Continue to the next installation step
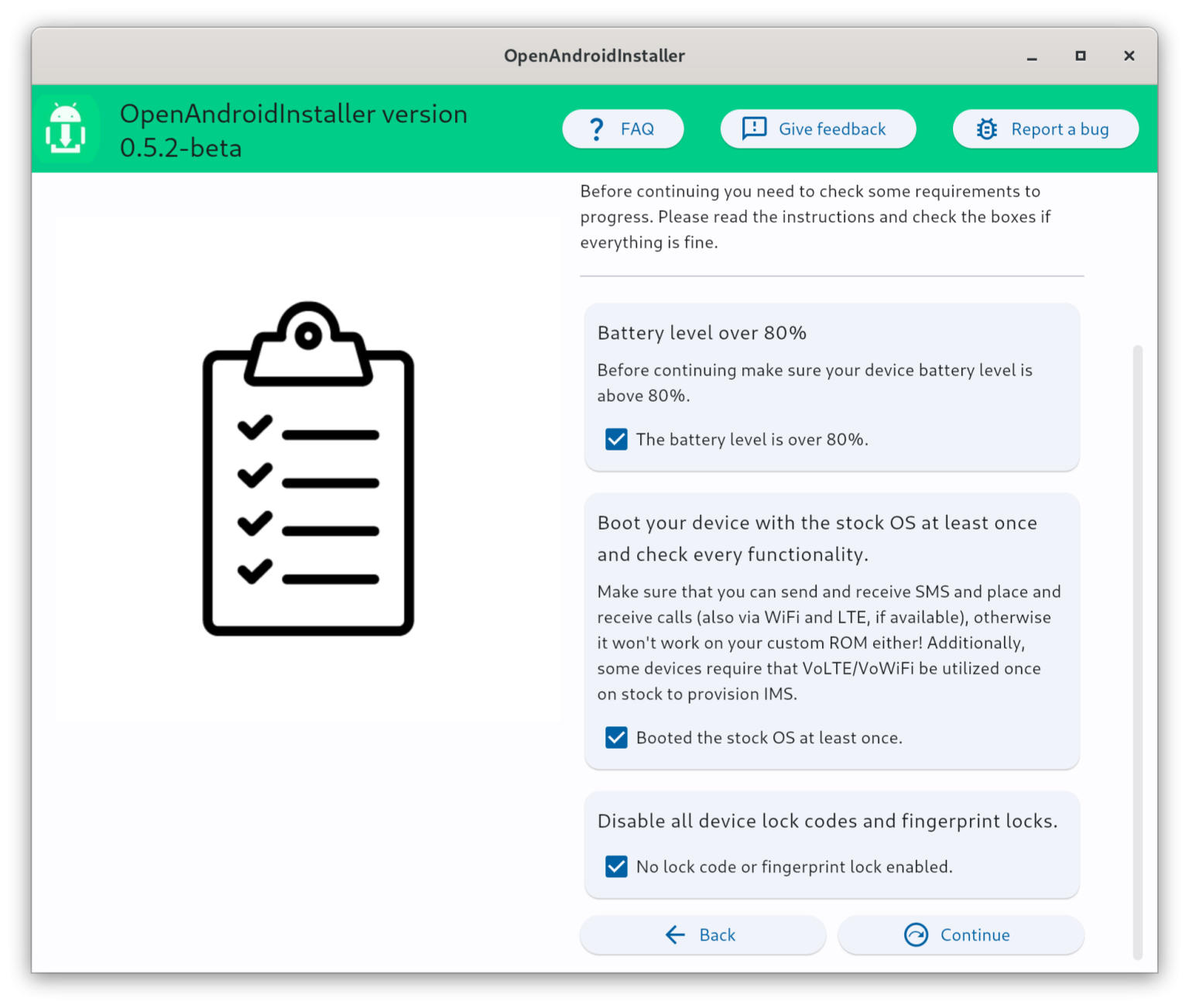This screenshot has height=1008, width=1189. pyautogui.click(x=960, y=934)
